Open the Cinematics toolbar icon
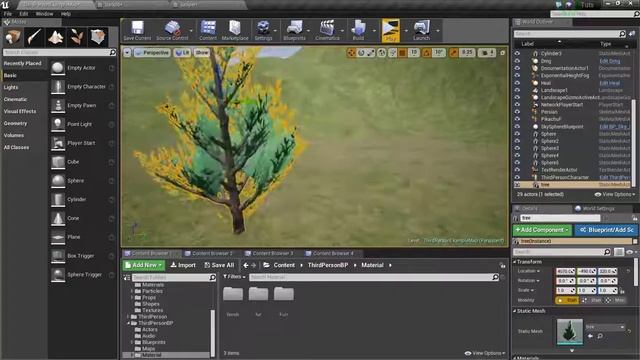This screenshot has width=640, height=360. coord(327,30)
